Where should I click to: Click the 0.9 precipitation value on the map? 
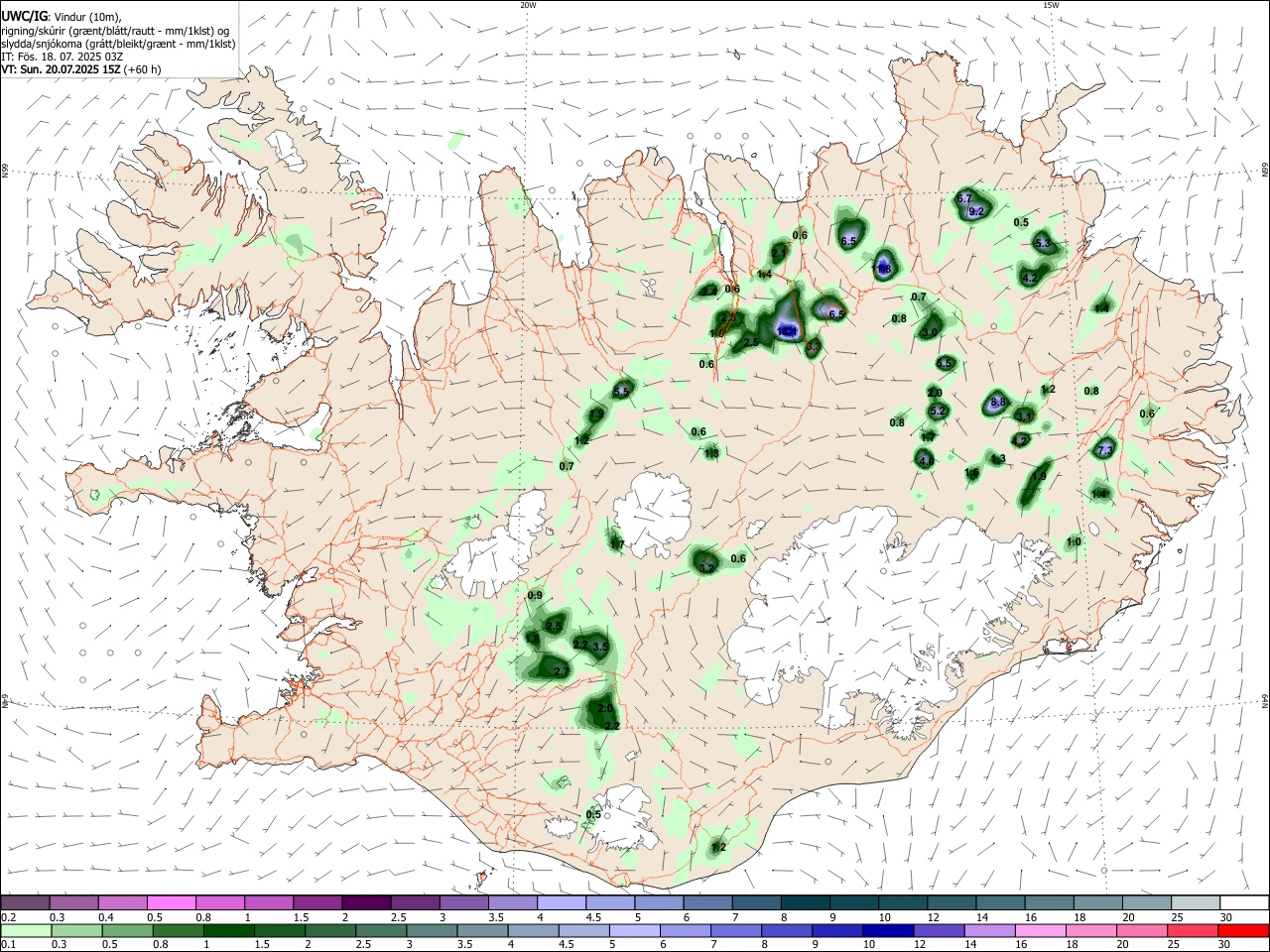tap(535, 595)
